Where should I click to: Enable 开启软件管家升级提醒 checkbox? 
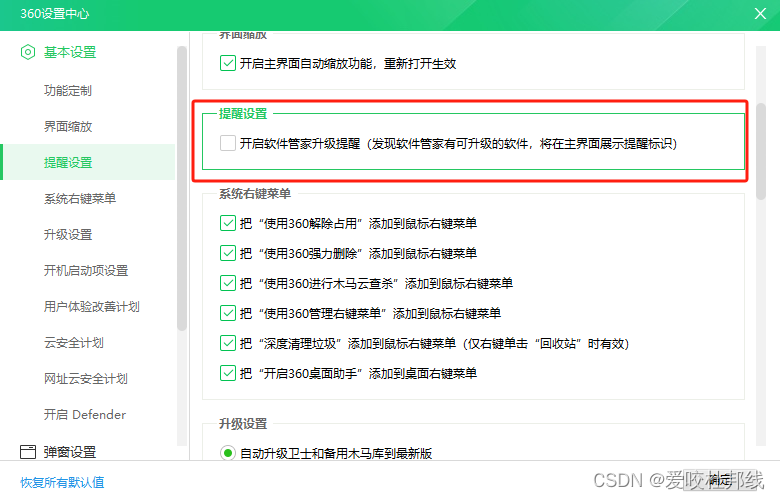[228, 143]
